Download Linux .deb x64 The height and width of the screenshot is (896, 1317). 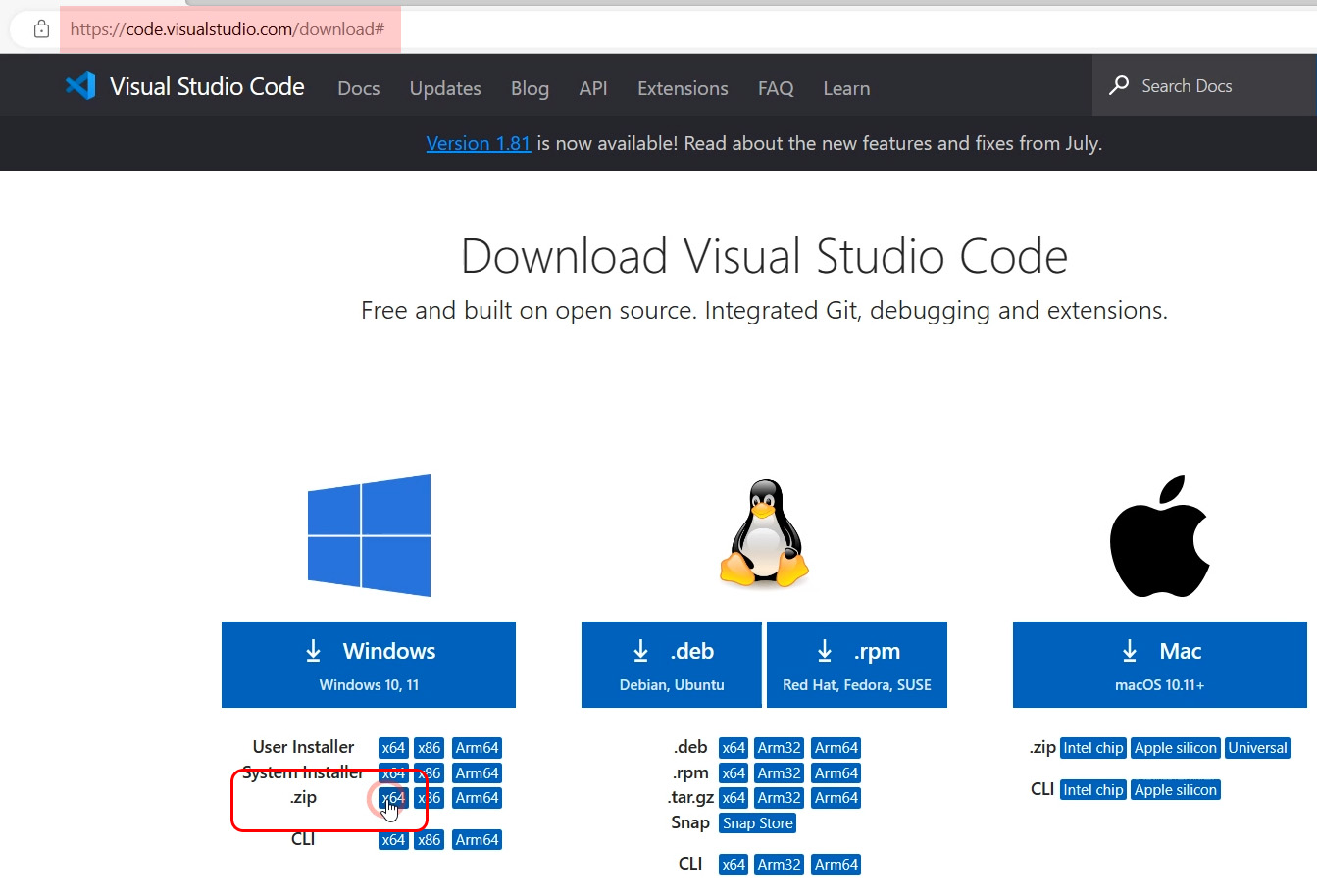pyautogui.click(x=734, y=748)
